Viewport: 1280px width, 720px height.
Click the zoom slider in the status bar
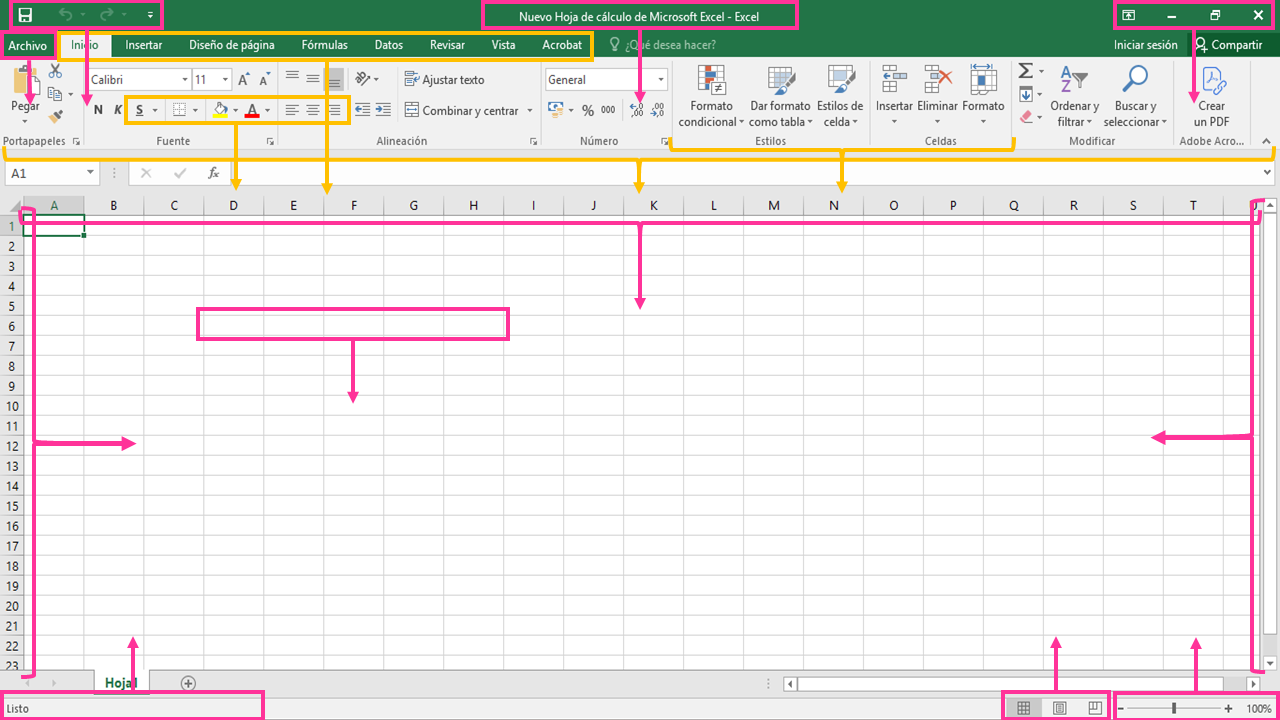pyautogui.click(x=1173, y=709)
